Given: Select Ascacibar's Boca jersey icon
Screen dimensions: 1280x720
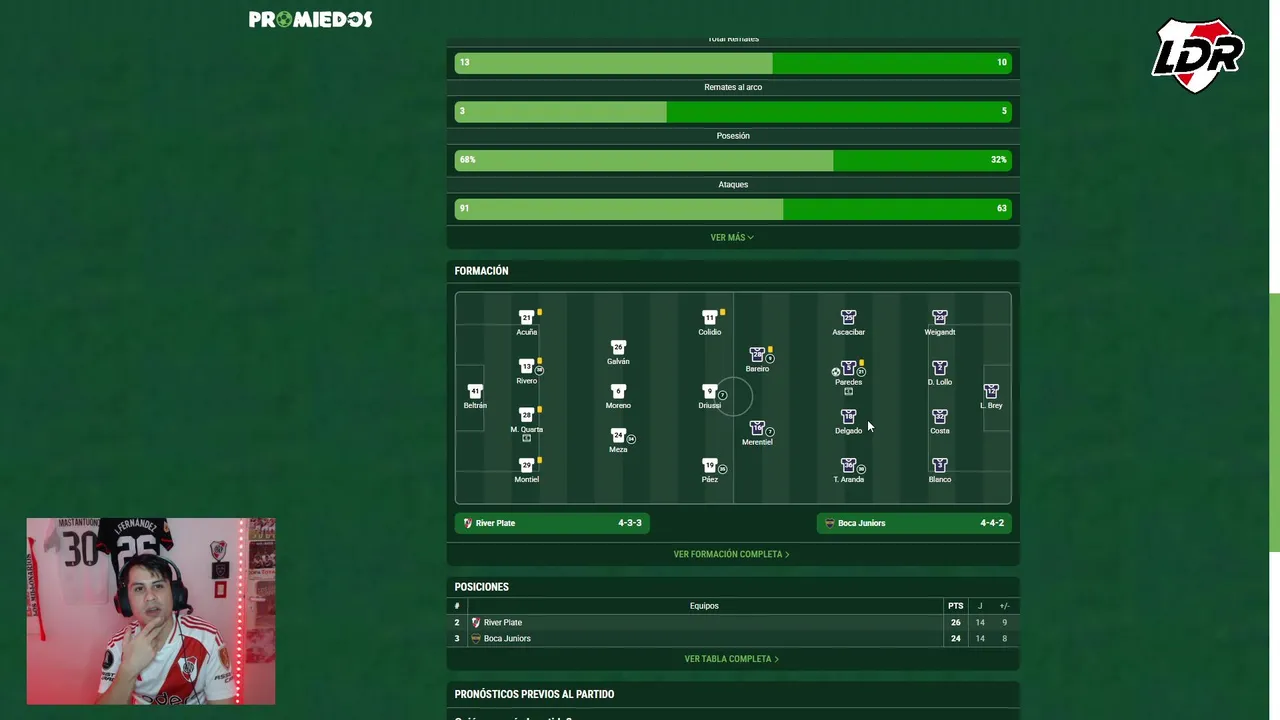Looking at the screenshot, I should [848, 317].
